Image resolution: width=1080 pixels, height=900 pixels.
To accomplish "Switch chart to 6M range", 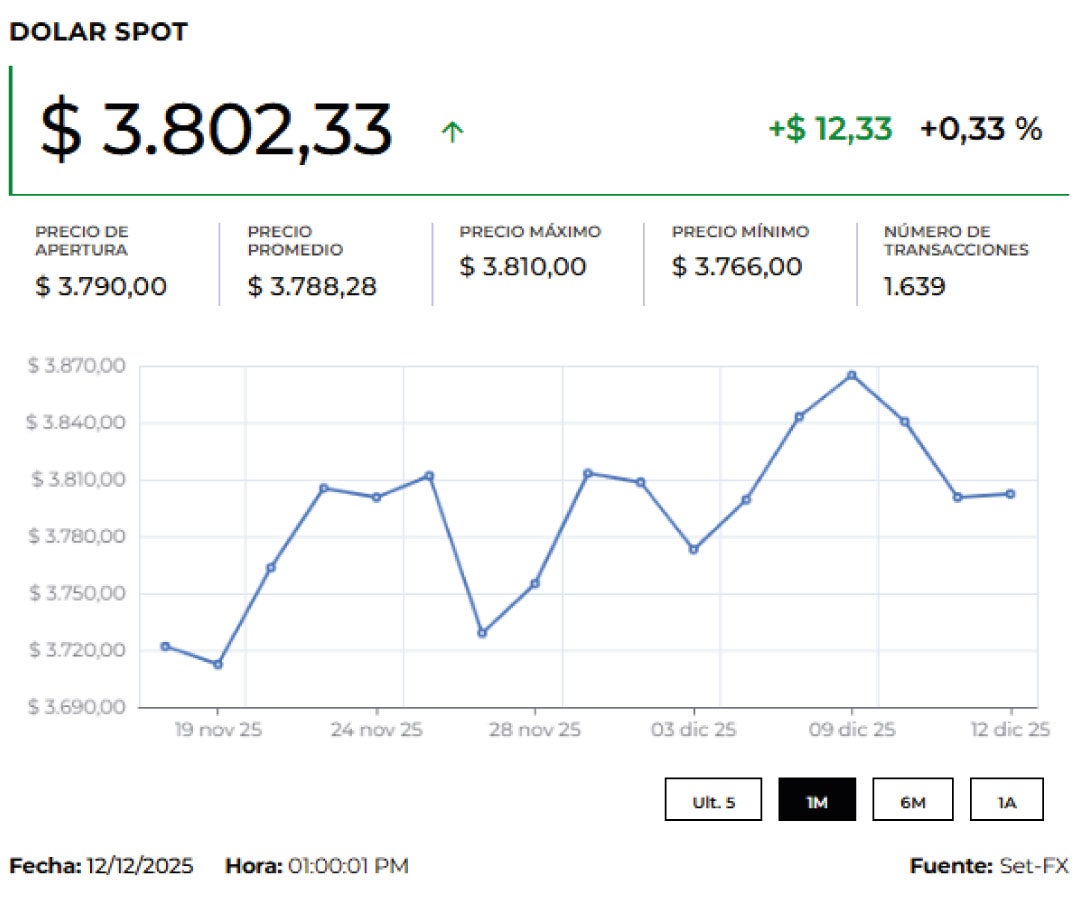I will [x=912, y=800].
